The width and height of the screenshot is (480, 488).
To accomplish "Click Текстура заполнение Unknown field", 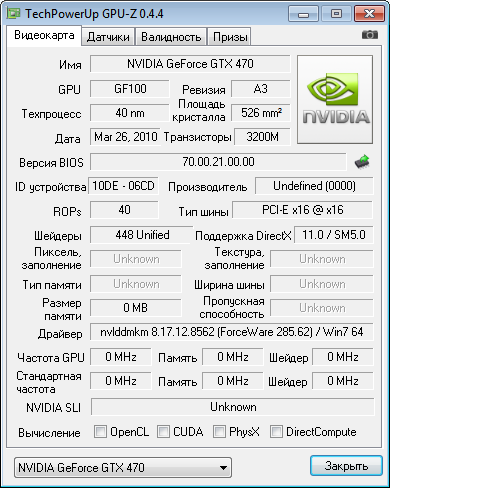I will [x=322, y=259].
